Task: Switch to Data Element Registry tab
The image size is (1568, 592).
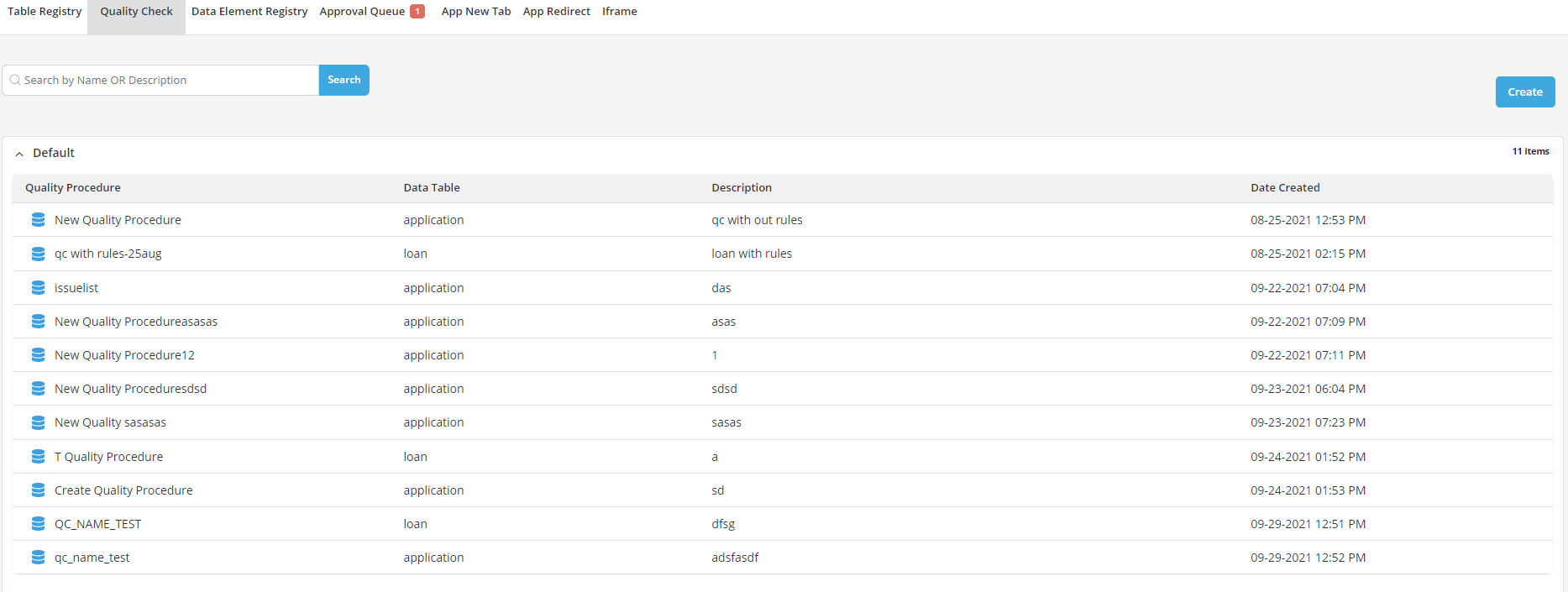Action: (249, 12)
